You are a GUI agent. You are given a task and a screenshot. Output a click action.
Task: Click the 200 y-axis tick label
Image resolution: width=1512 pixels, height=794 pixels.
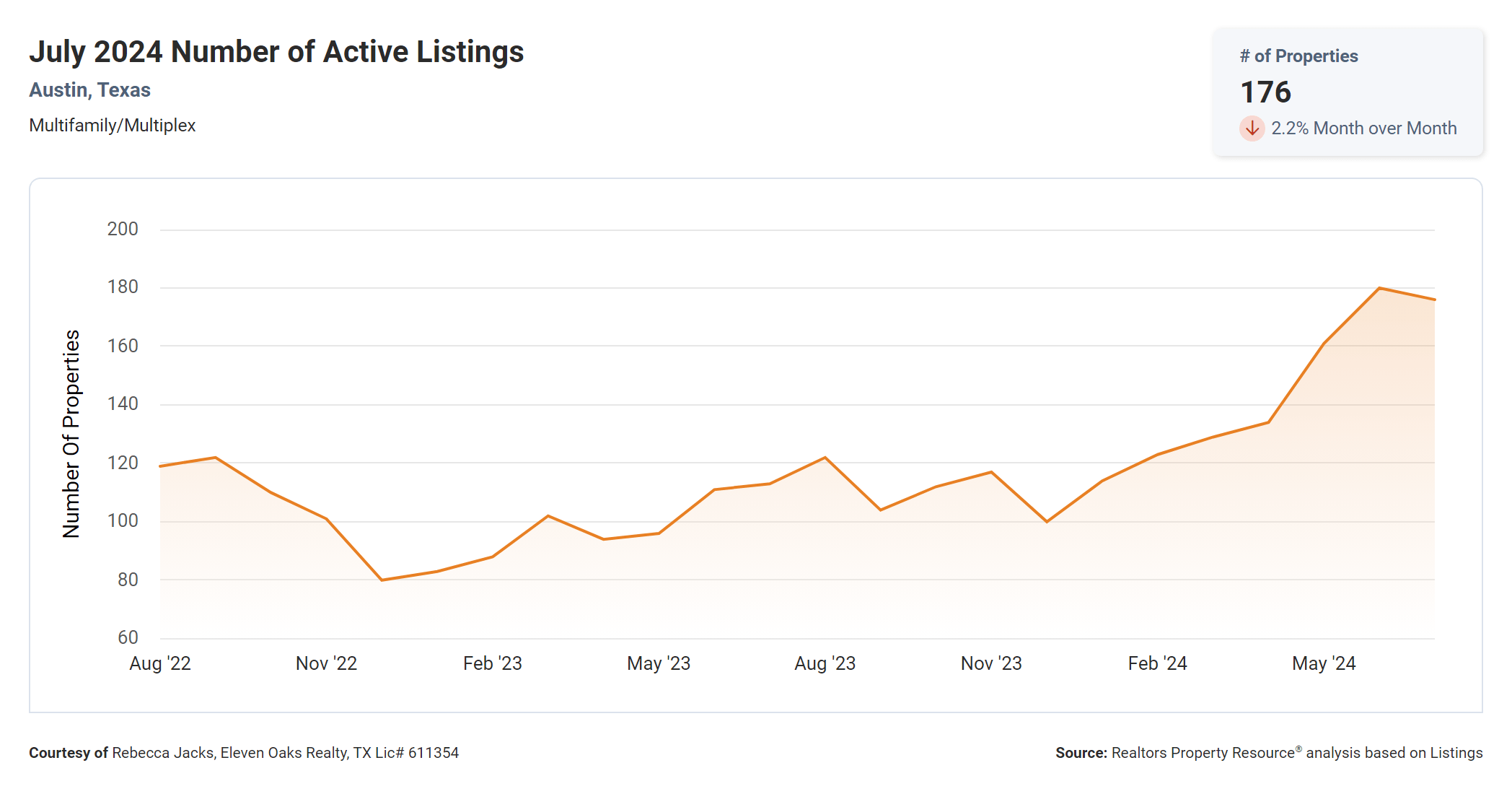[x=123, y=230]
